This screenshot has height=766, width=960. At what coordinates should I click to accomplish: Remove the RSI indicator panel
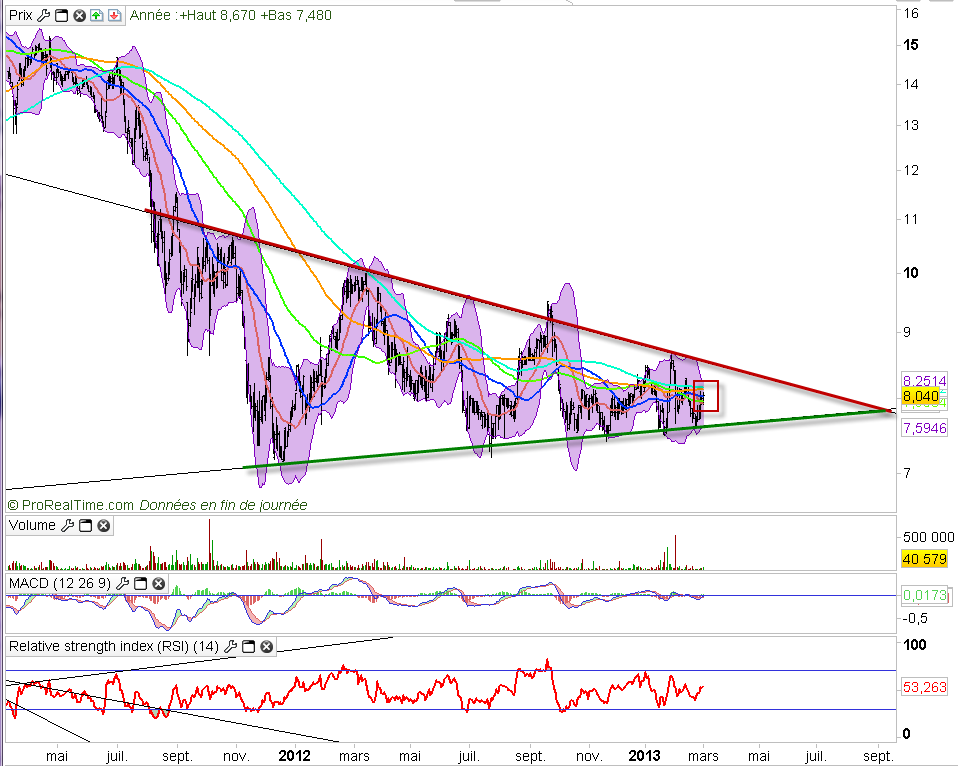pyautogui.click(x=267, y=647)
